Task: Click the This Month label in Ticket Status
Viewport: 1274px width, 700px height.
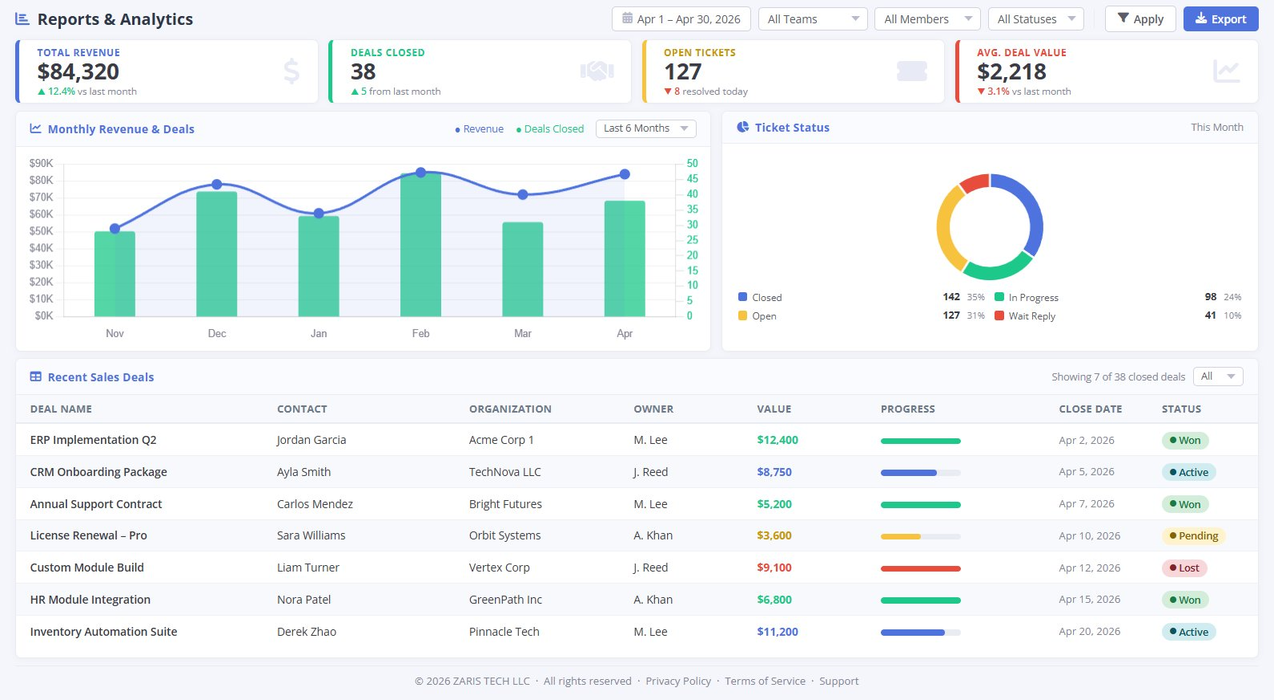Action: pos(1217,127)
